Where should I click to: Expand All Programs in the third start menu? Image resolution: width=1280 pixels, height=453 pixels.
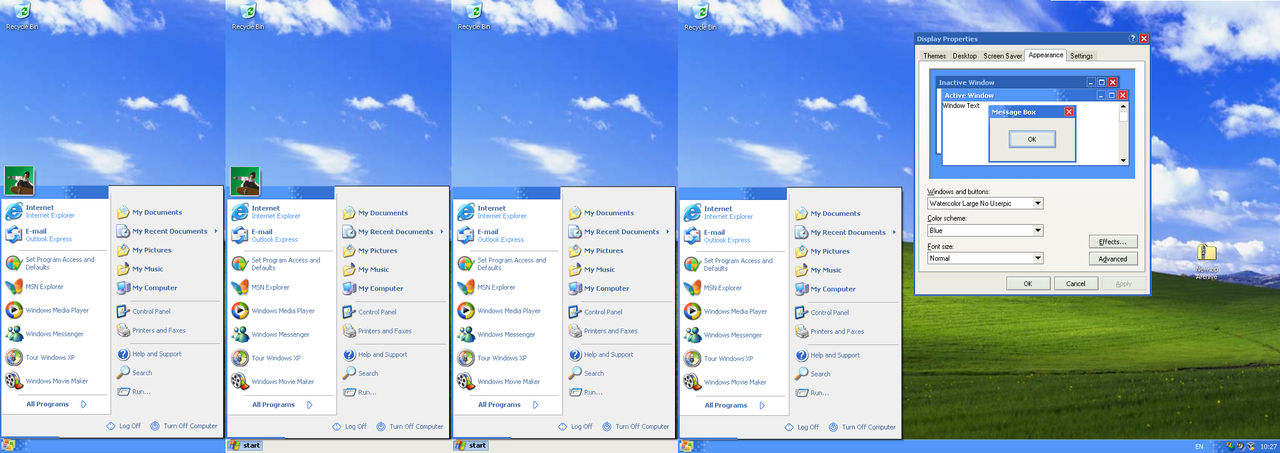pyautogui.click(x=508, y=405)
